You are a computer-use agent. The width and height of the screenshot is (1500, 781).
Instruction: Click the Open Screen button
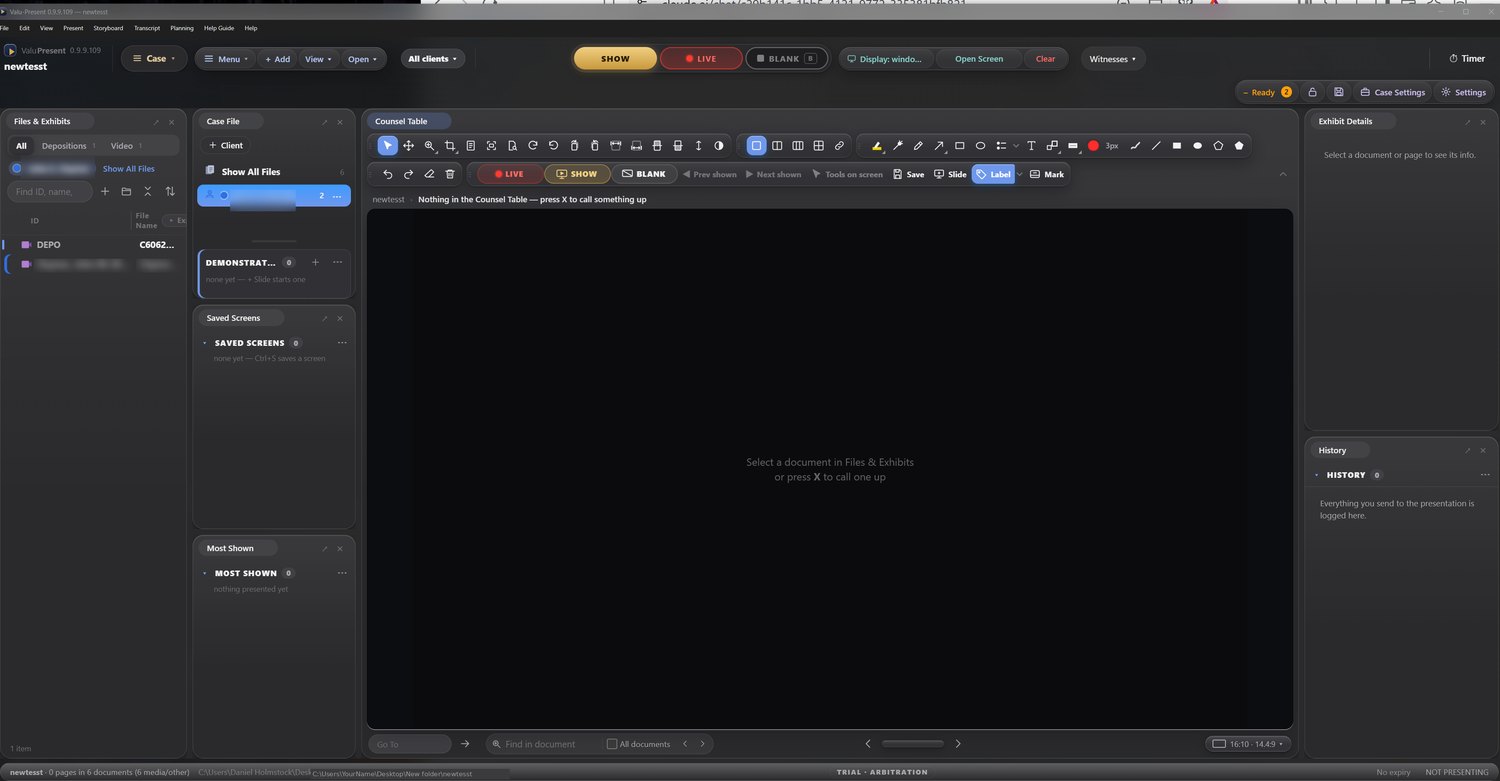coord(979,59)
